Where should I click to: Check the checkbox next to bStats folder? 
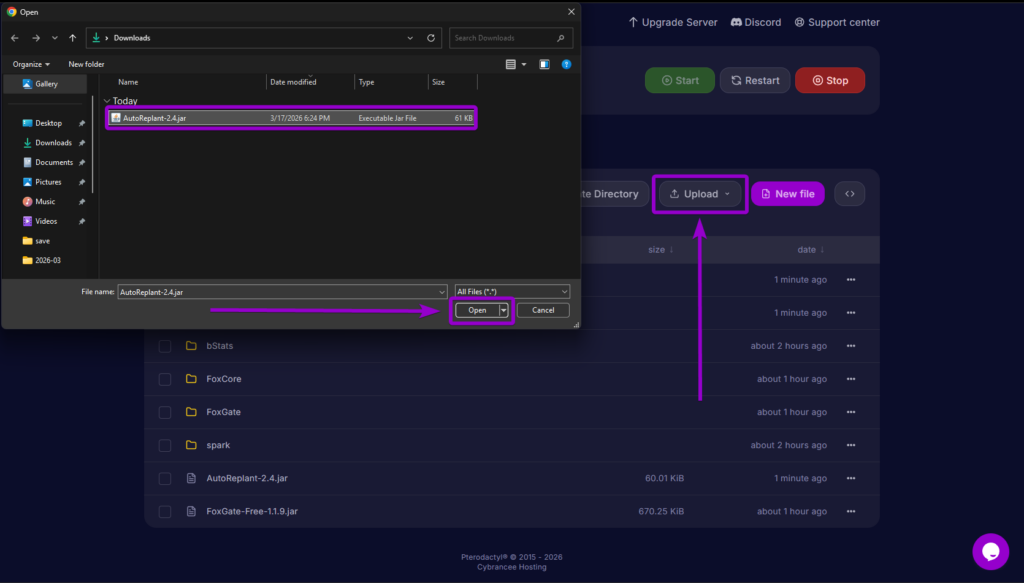coord(164,345)
